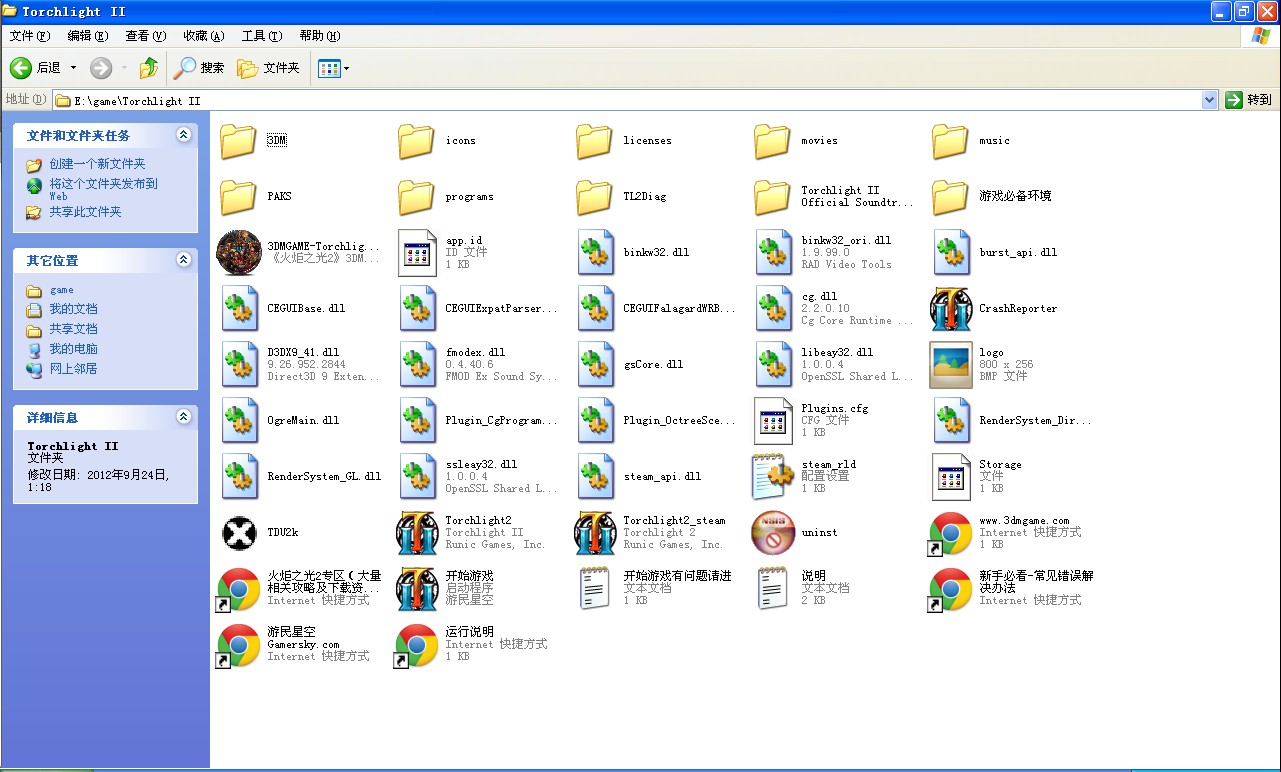1281x772 pixels.
Task: Expand the address bar dropdown
Action: click(x=1209, y=100)
